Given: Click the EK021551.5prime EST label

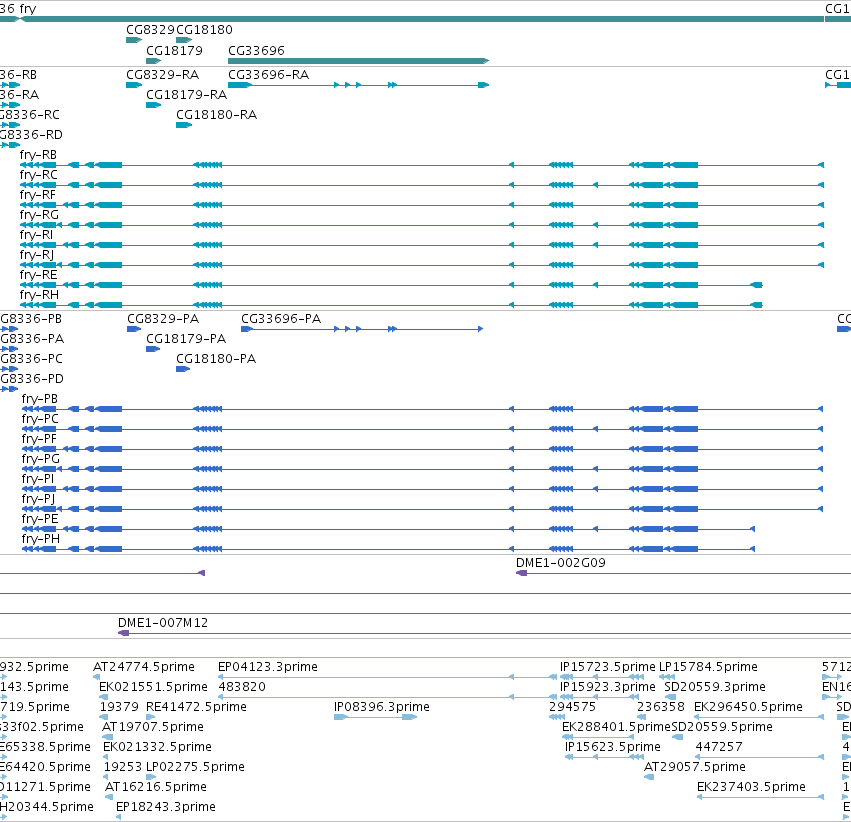Looking at the screenshot, I should 153,687.
